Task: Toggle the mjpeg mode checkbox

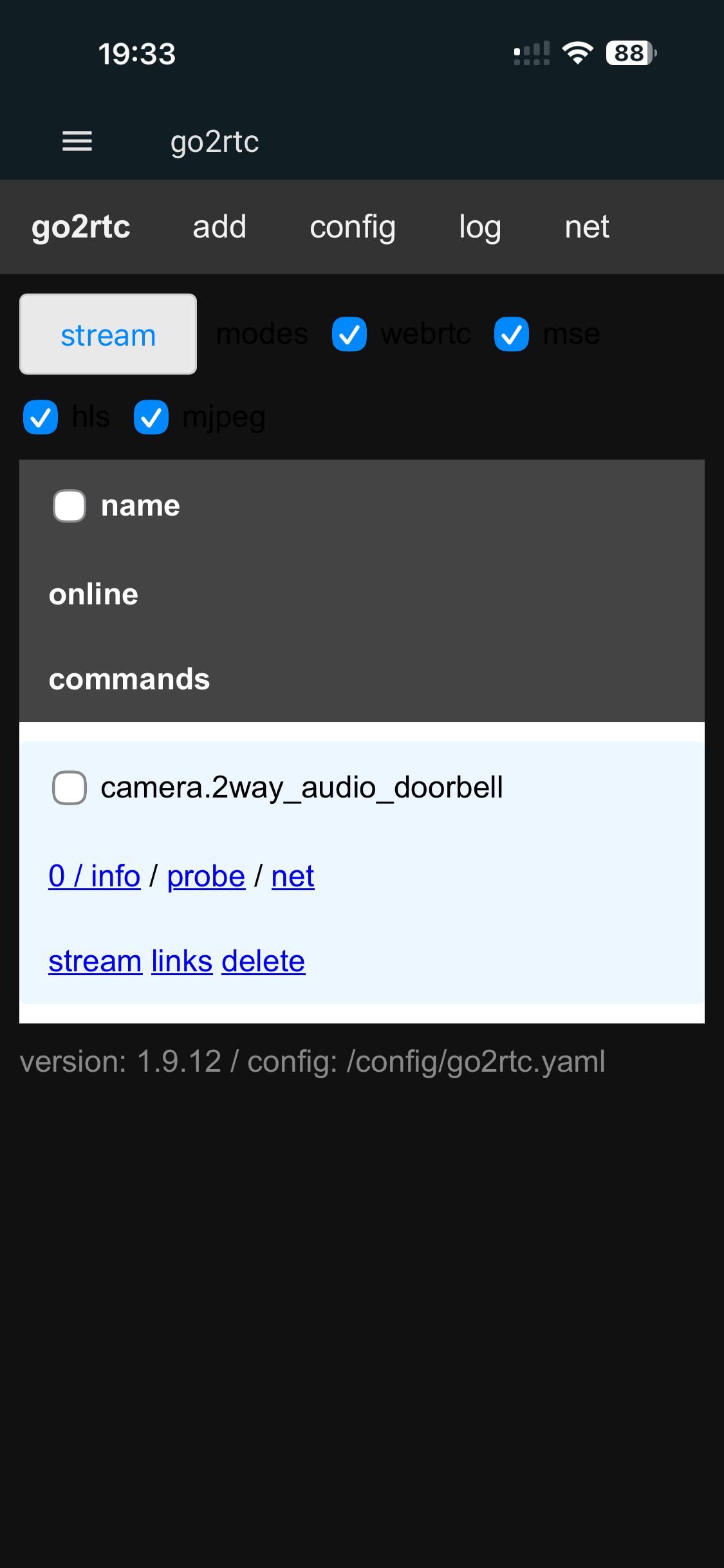Action: click(x=151, y=417)
